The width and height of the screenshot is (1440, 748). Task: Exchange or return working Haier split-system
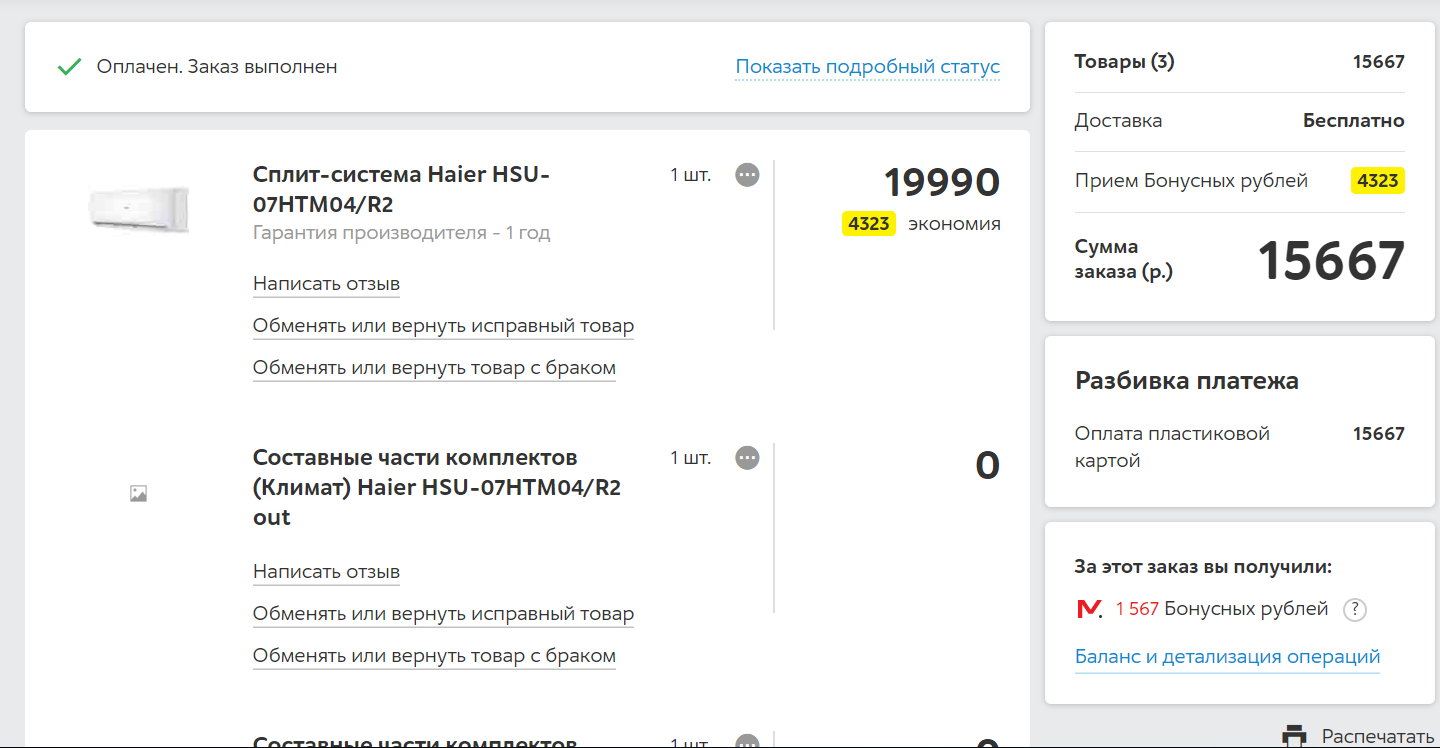pos(443,326)
